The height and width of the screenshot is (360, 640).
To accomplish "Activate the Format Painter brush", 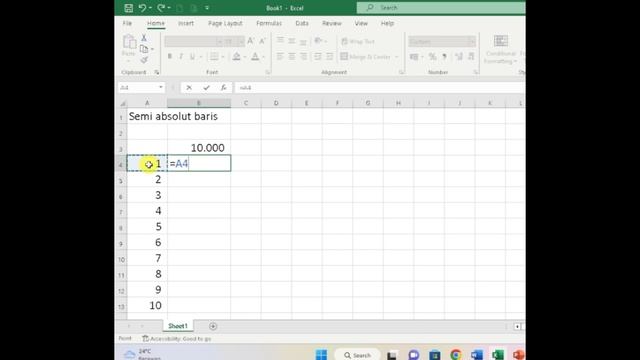I will click(144, 60).
